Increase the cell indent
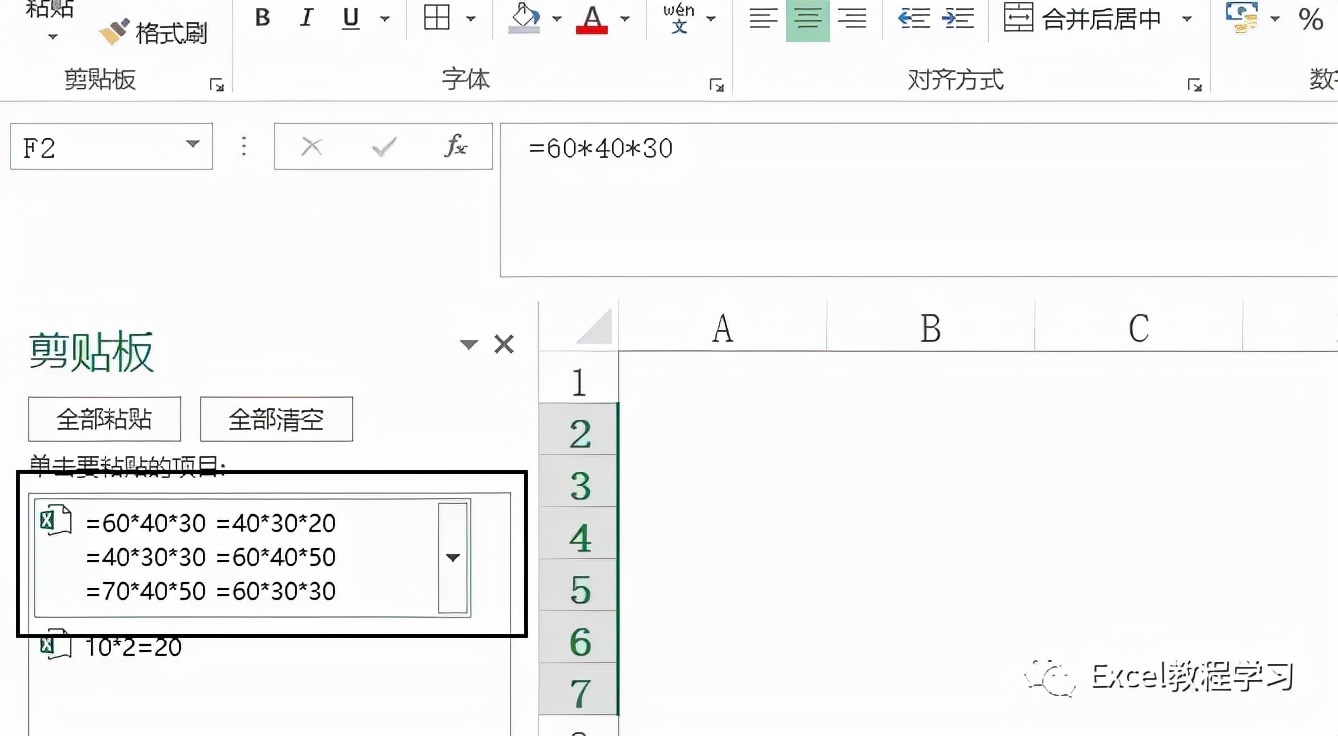 tap(958, 18)
